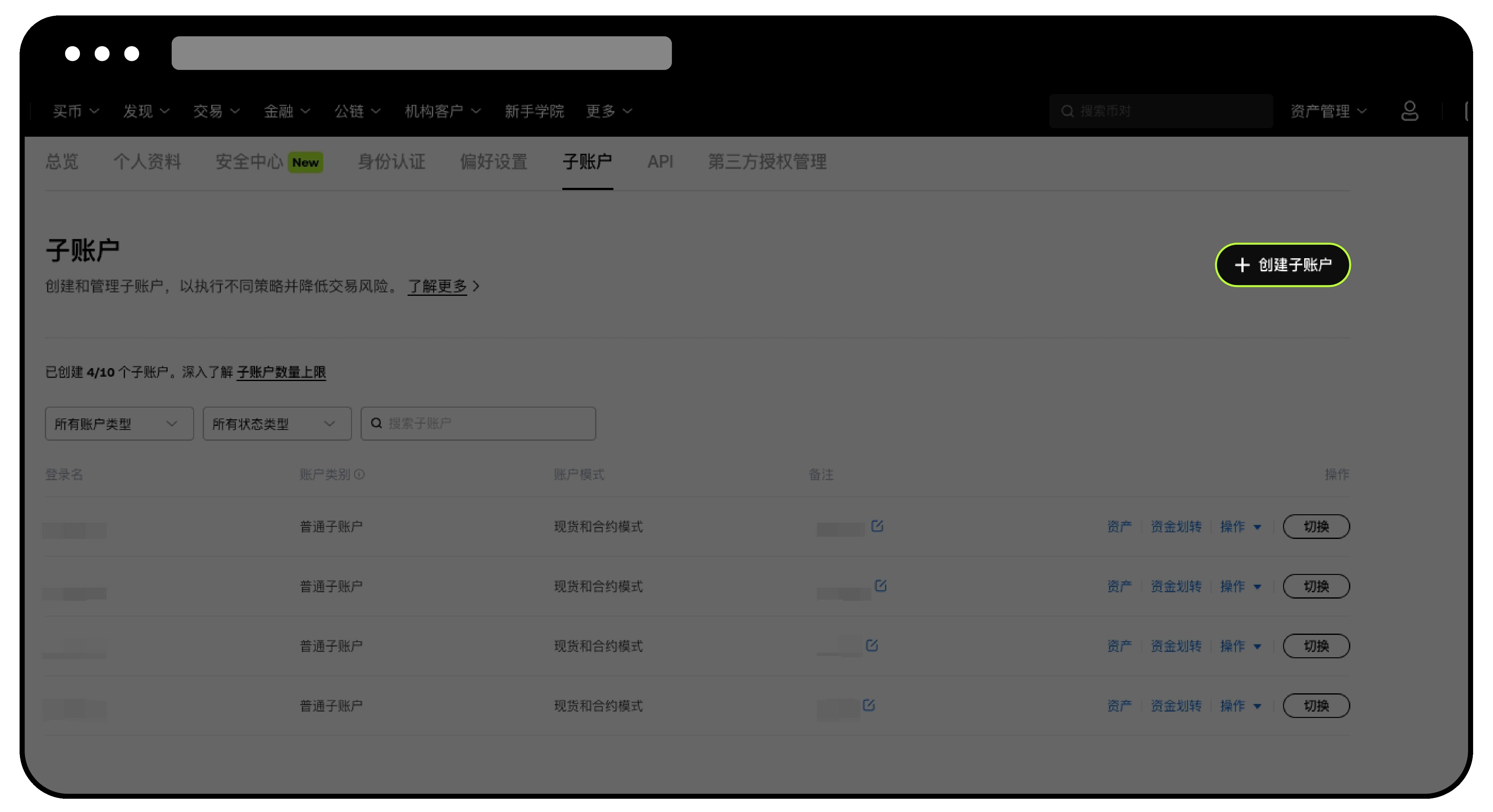Click the browser address bar
The image size is (1493, 812).
coord(421,53)
